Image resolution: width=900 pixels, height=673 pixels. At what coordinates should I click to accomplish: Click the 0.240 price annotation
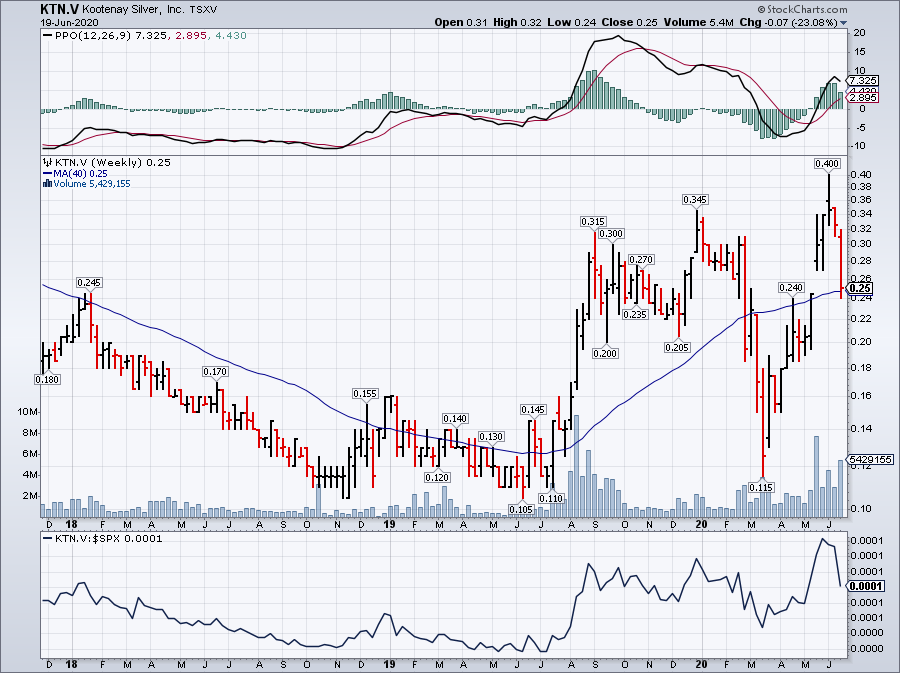(791, 287)
